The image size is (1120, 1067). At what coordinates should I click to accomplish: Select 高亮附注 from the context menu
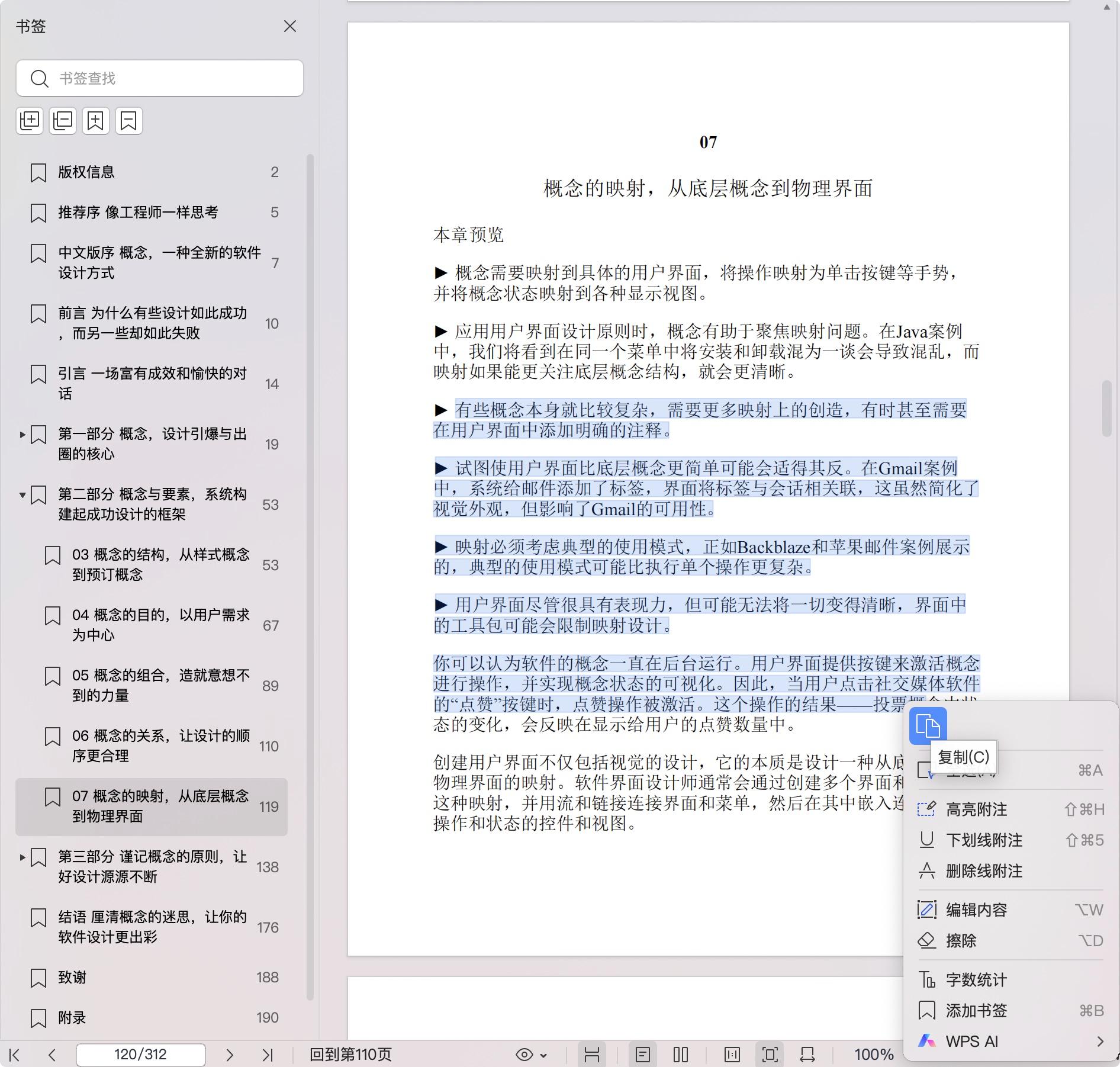click(976, 809)
